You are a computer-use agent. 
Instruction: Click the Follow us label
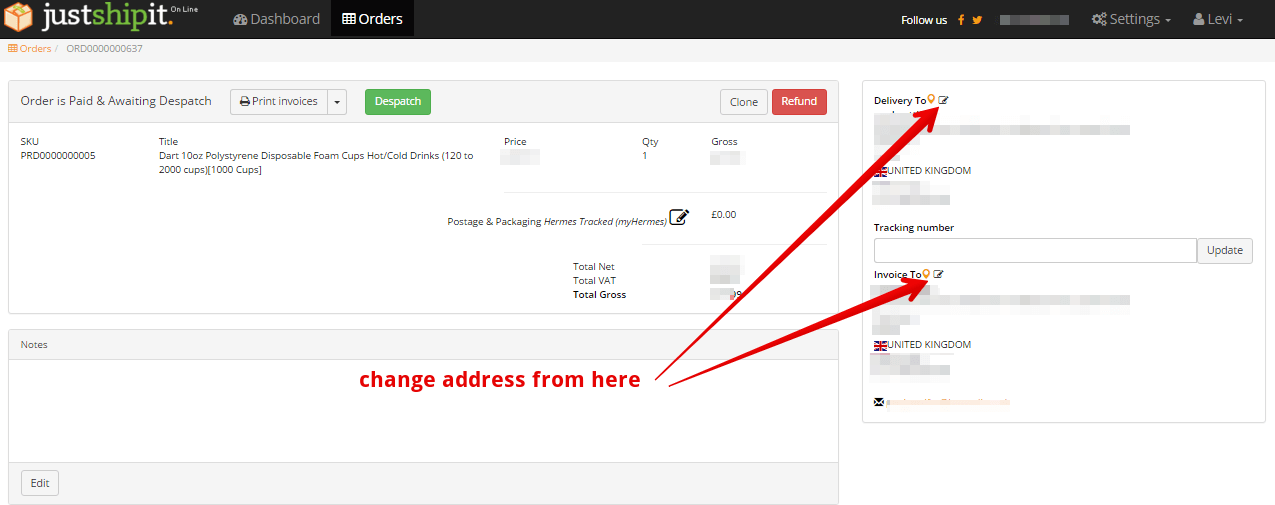tap(924, 20)
